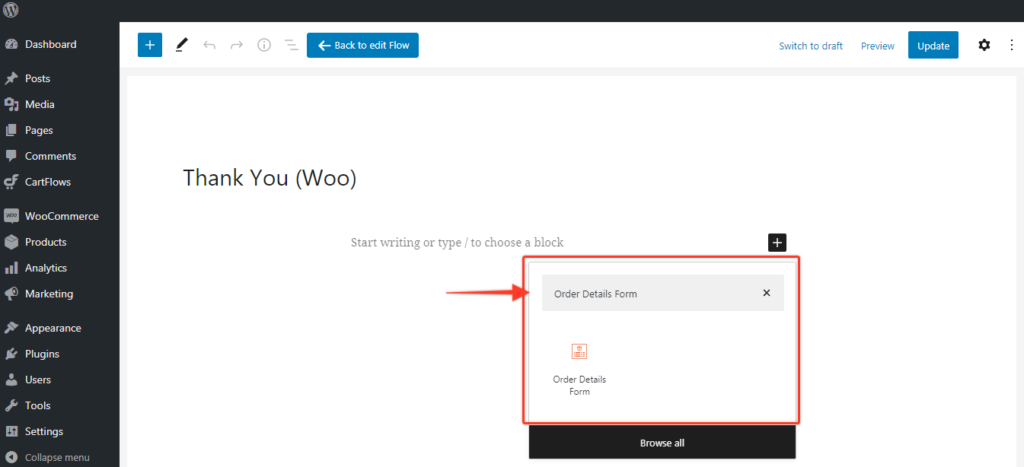Insert the Order Details Form block

click(x=579, y=367)
